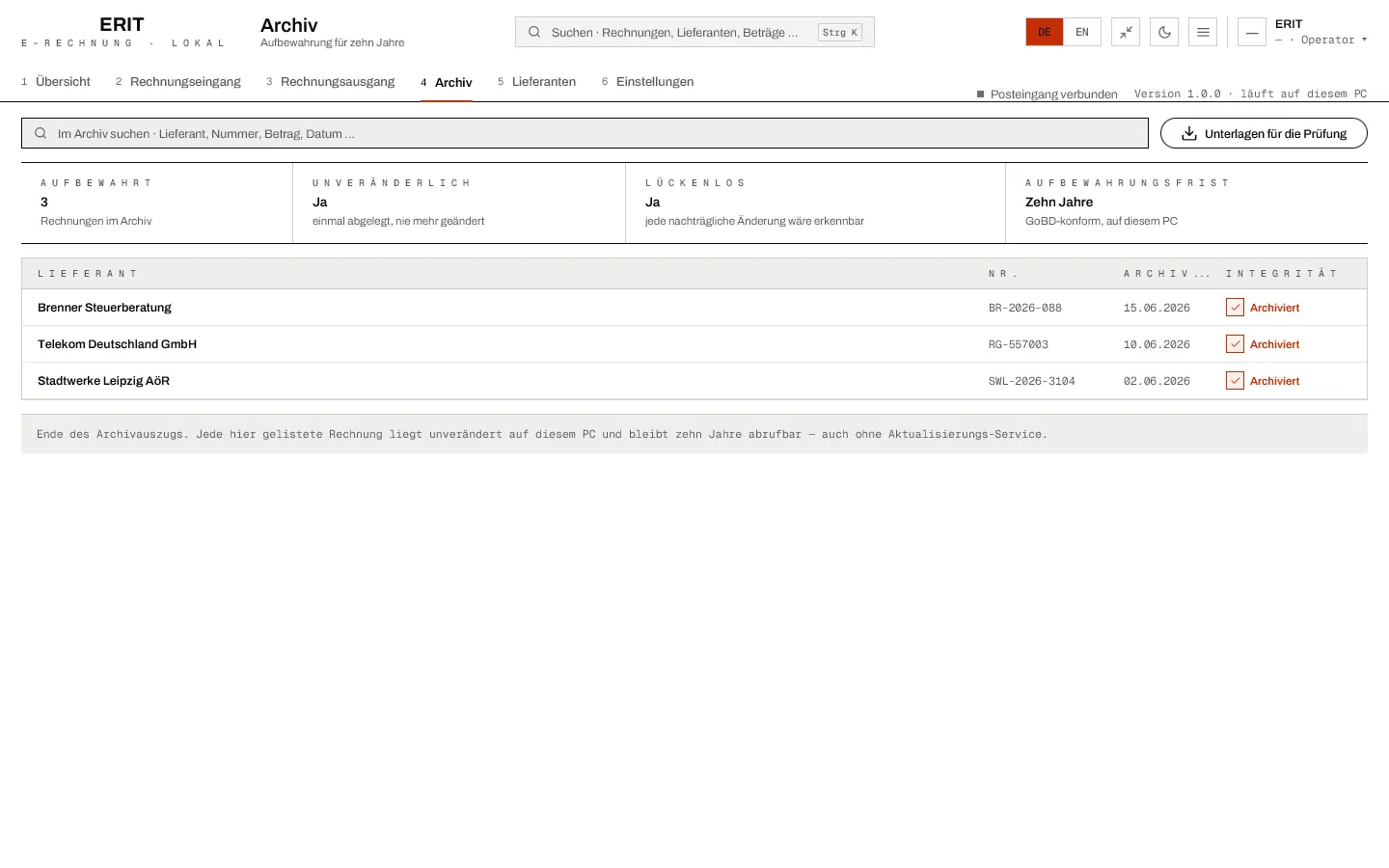Select invoice number BR-2026-088
1389x868 pixels.
[1025, 308]
